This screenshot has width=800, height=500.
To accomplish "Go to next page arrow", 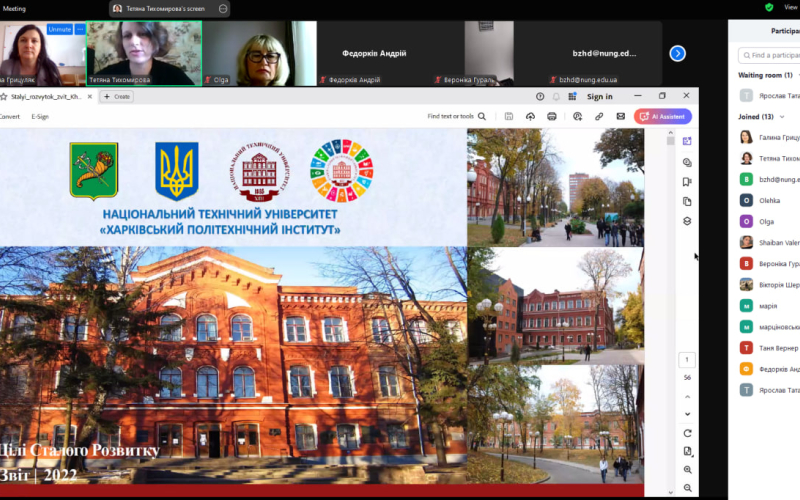I will pos(687,414).
